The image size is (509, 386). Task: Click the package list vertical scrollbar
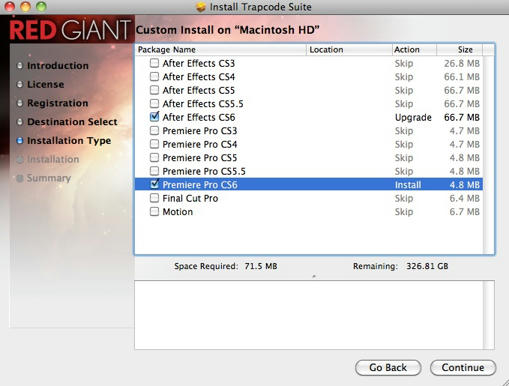click(x=488, y=155)
